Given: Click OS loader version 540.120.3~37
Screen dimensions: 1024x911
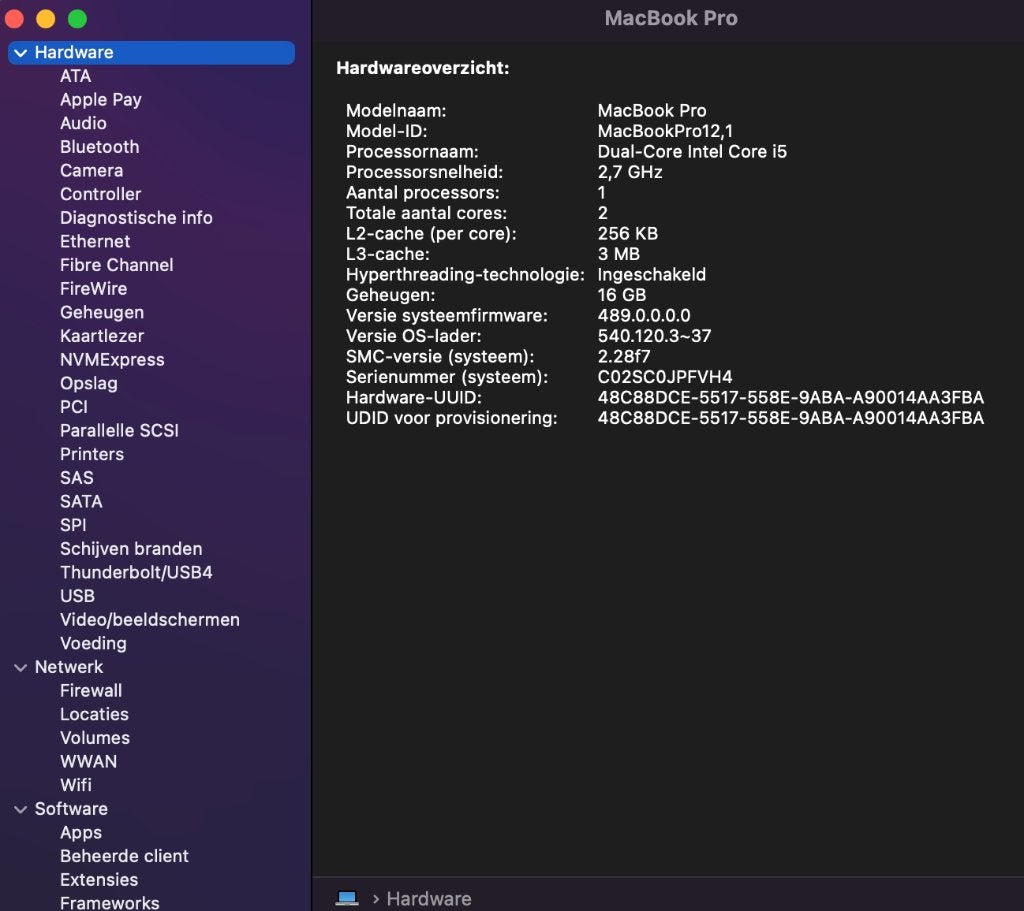Looking at the screenshot, I should pyautogui.click(x=654, y=336).
